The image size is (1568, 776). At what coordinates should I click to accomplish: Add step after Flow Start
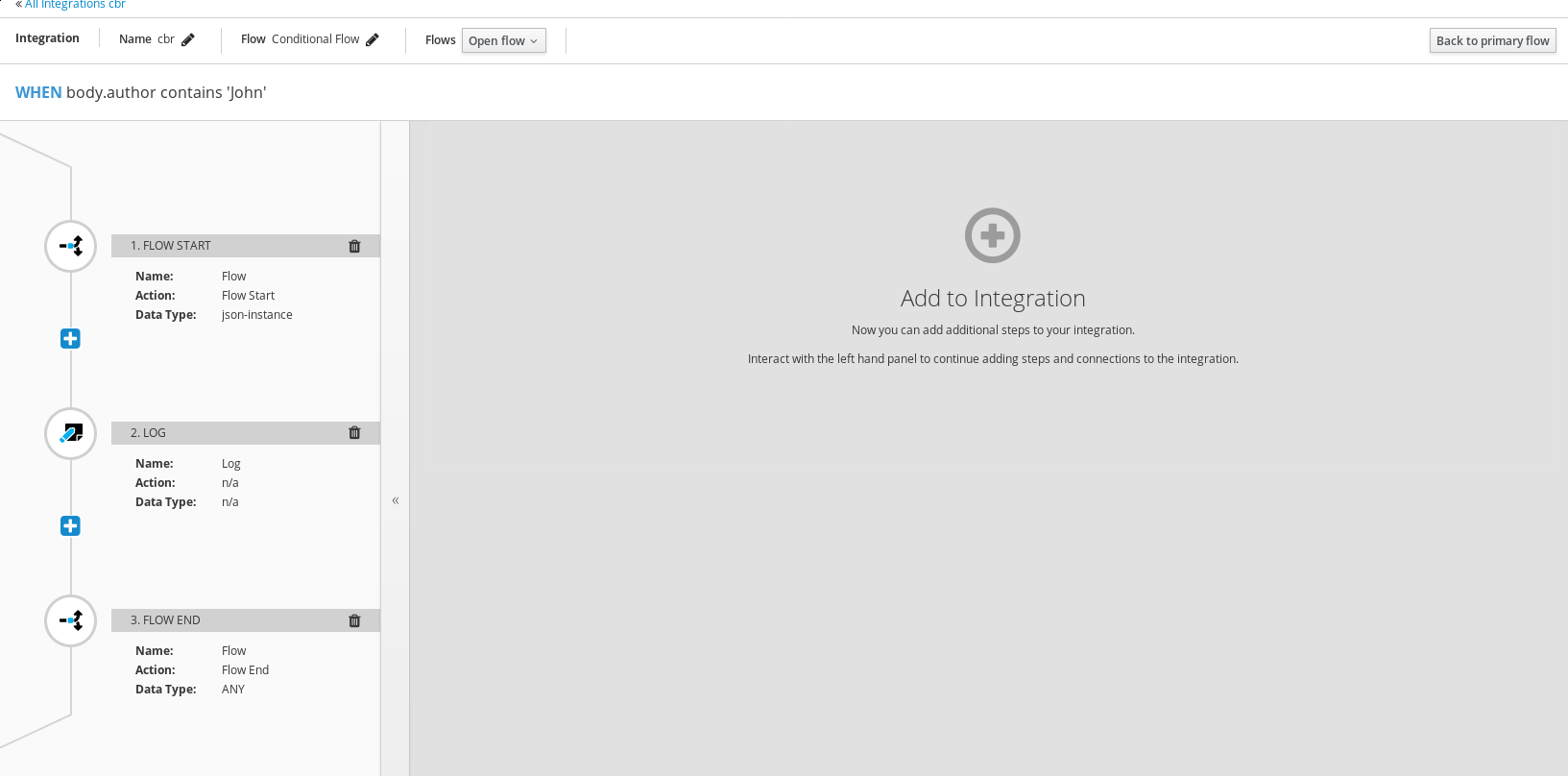click(70, 338)
